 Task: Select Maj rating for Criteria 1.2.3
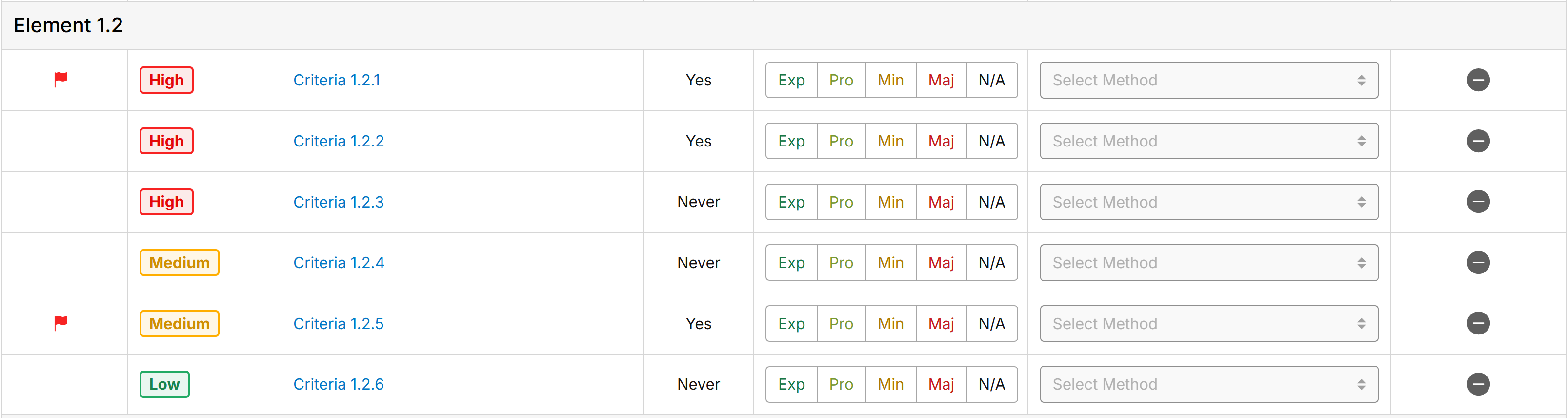pyautogui.click(x=941, y=202)
